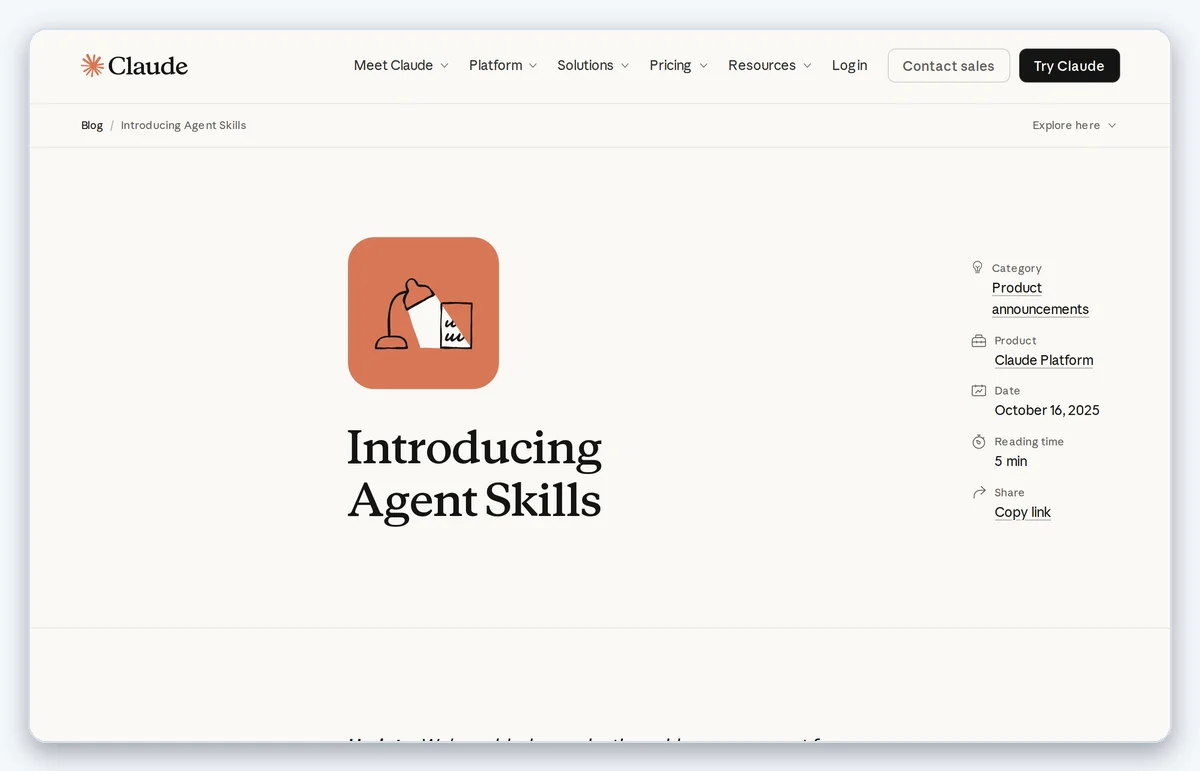Expand the chevron next to Platform

(x=533, y=66)
